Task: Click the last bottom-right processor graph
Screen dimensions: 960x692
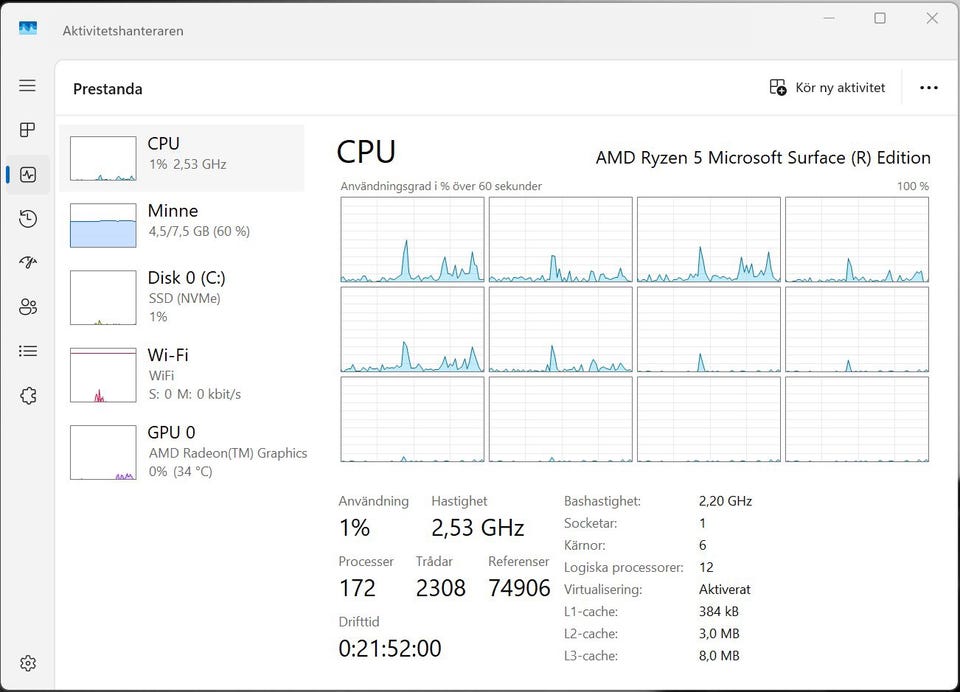Action: (856, 419)
